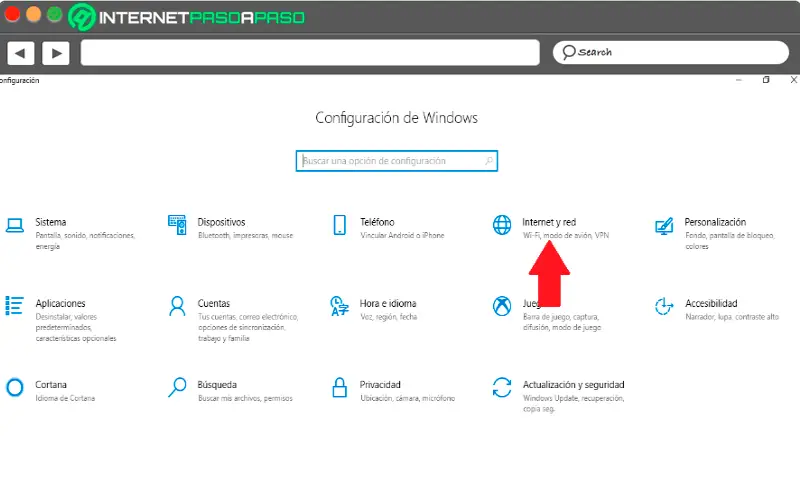
Task: Select the Aplicaciones list icon
Action: coord(14,306)
